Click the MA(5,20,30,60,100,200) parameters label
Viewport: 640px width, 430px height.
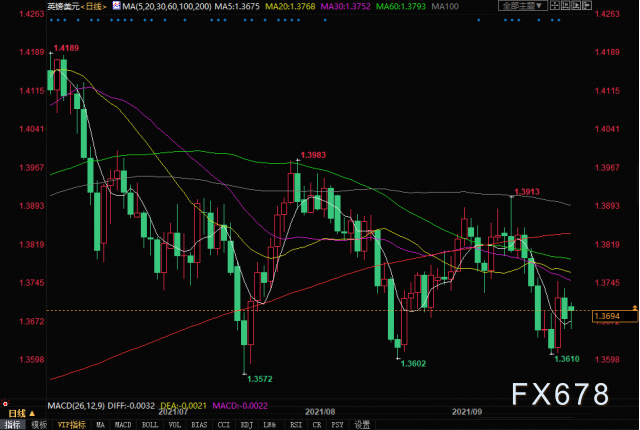coord(167,6)
